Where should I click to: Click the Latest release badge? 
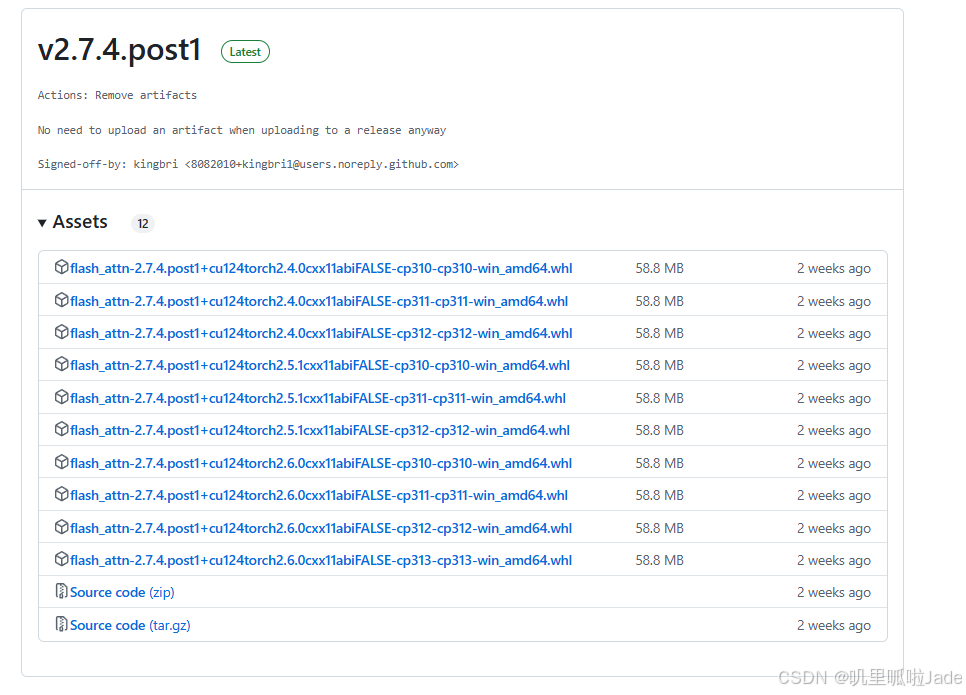coord(245,52)
